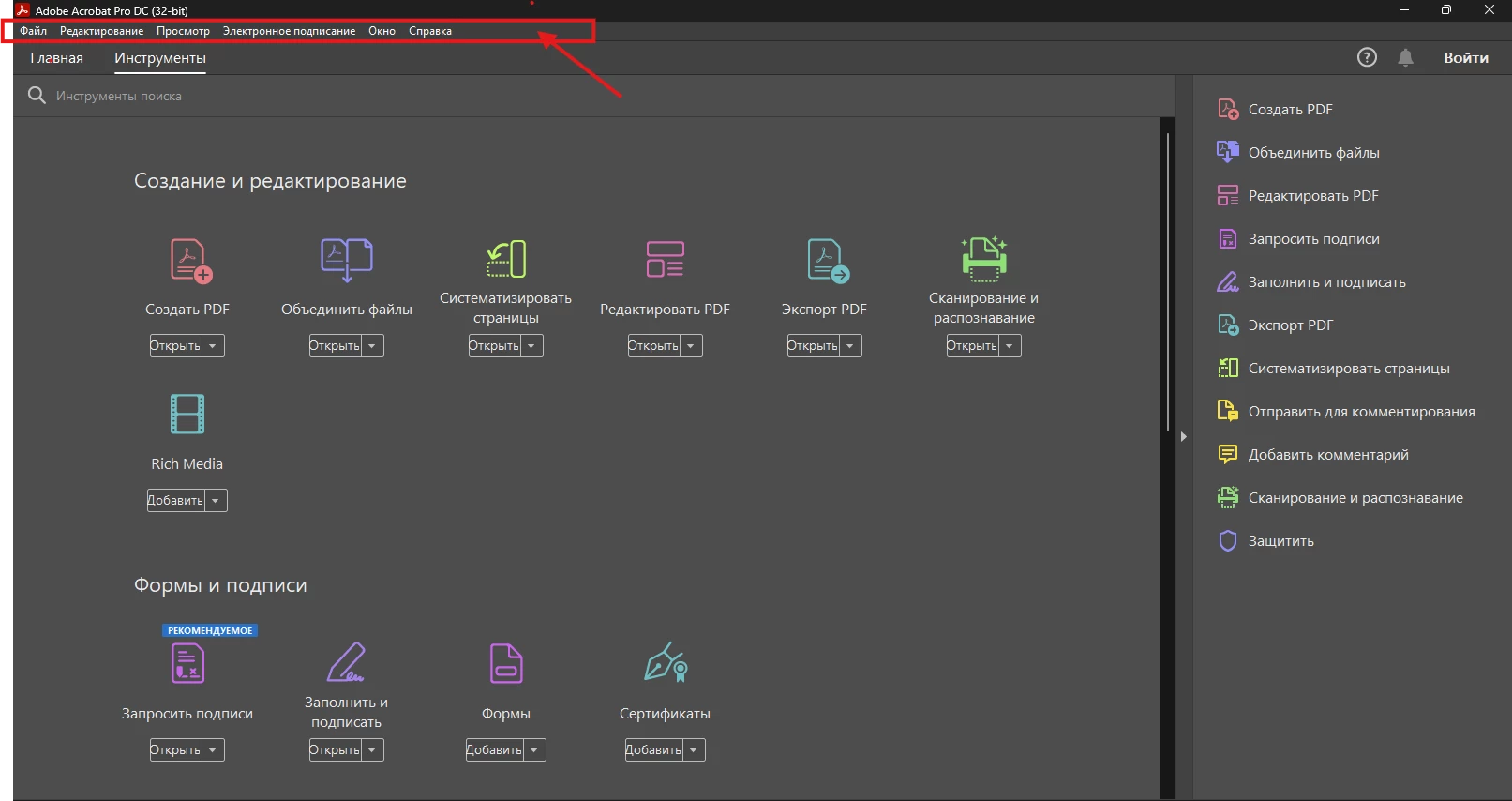Click Добавить комментарий icon in sidebar
The width and height of the screenshot is (1512, 801).
click(1228, 454)
